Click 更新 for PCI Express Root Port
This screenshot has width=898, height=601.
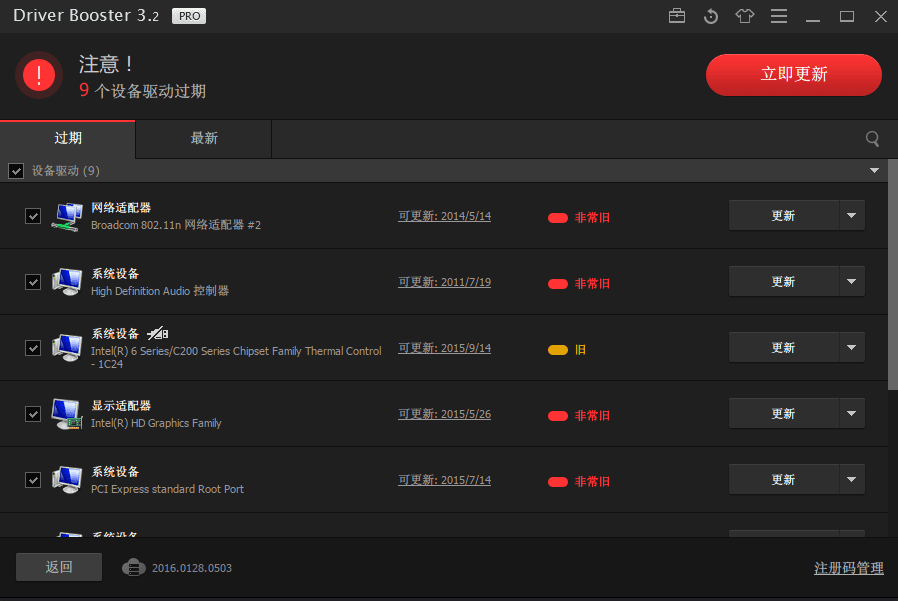point(783,479)
